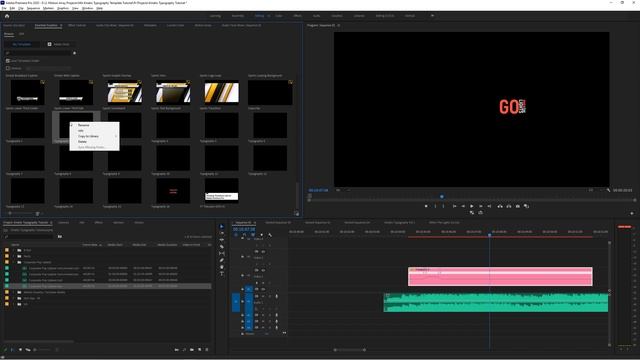Switch to the Sequence 01 timeline tab
This screenshot has width=640, height=360.
[x=243, y=222]
